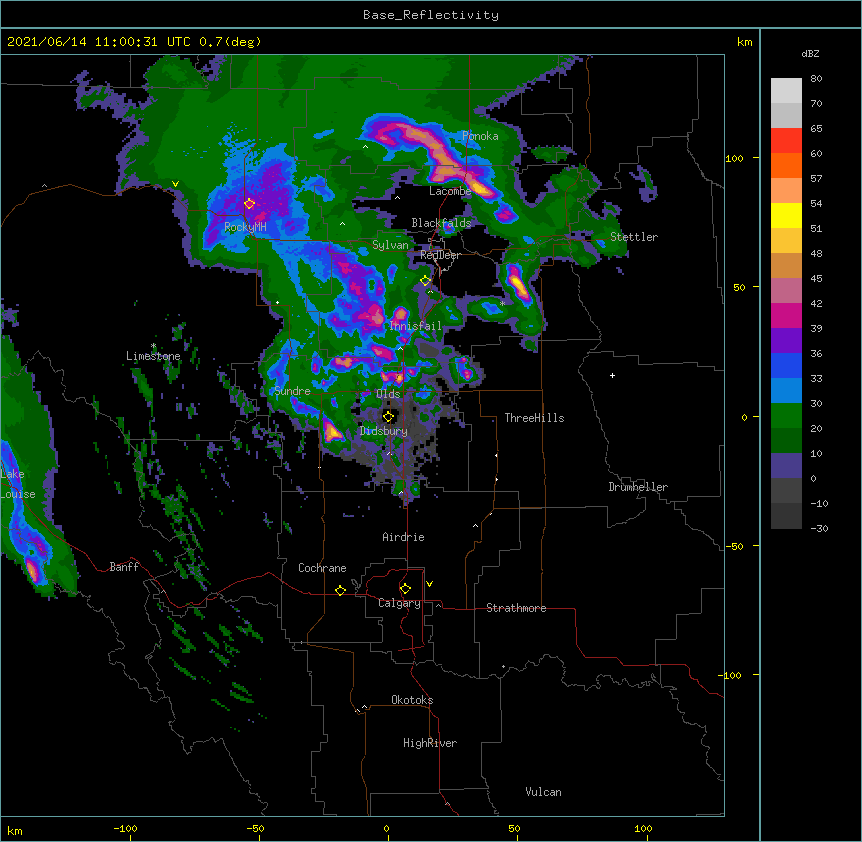862x842 pixels.
Task: Click the Banff town label
Action: (x=124, y=567)
